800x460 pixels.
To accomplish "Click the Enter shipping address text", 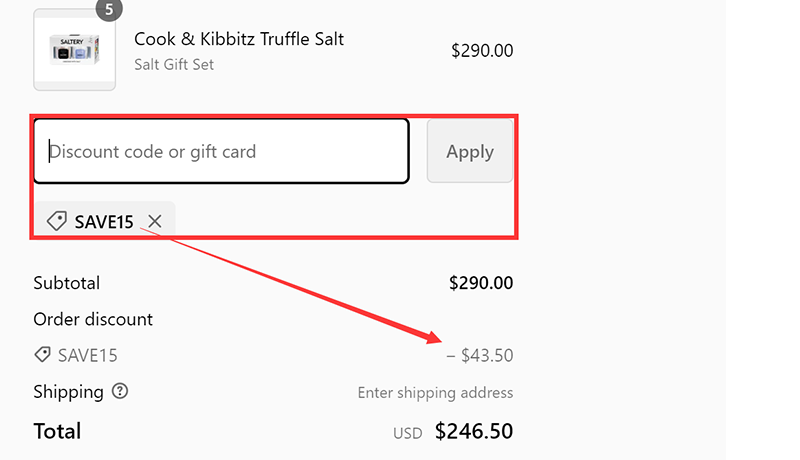I will [435, 393].
